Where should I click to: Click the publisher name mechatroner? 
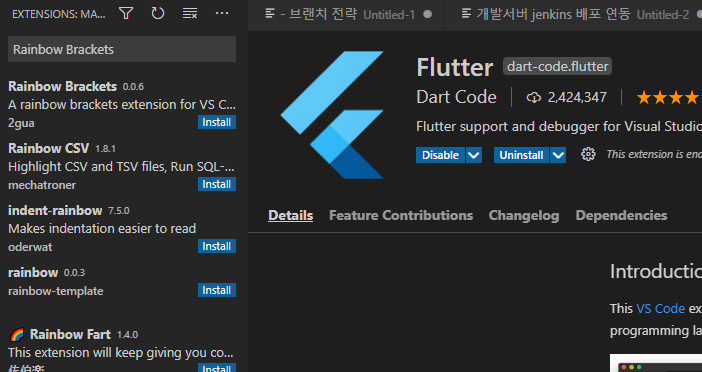click(x=42, y=185)
